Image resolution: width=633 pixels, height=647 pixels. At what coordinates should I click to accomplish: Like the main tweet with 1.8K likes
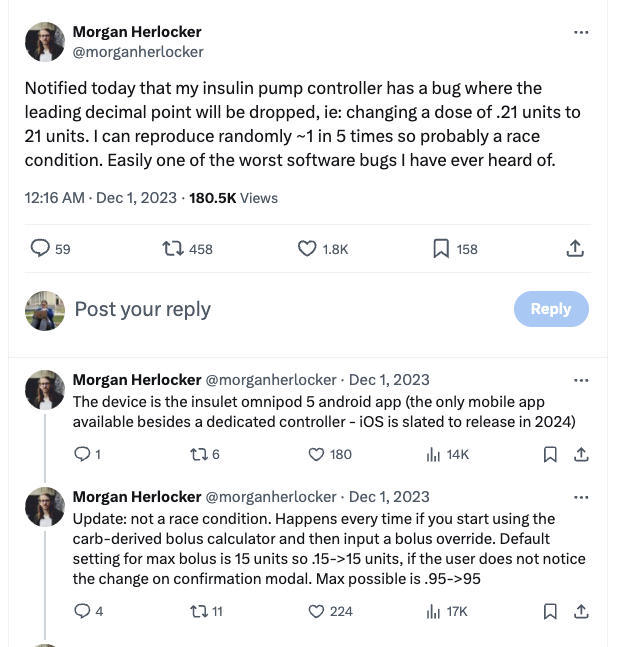308,249
